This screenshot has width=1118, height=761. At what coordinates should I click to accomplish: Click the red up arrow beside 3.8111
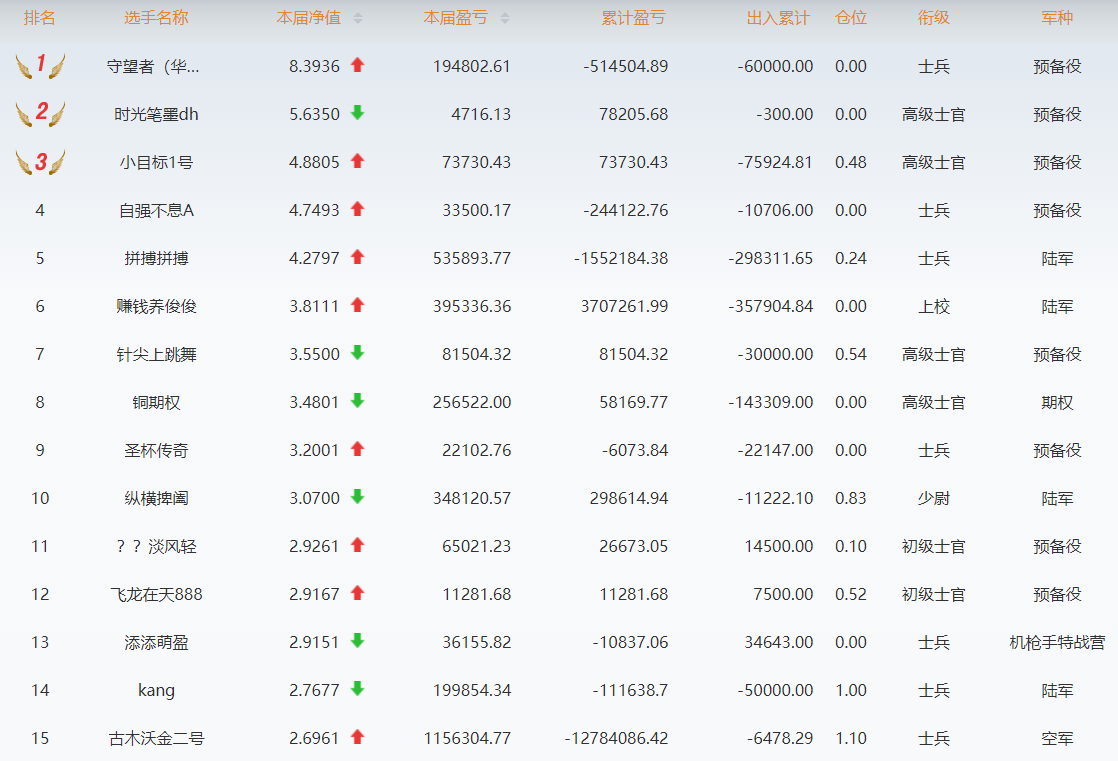point(358,305)
